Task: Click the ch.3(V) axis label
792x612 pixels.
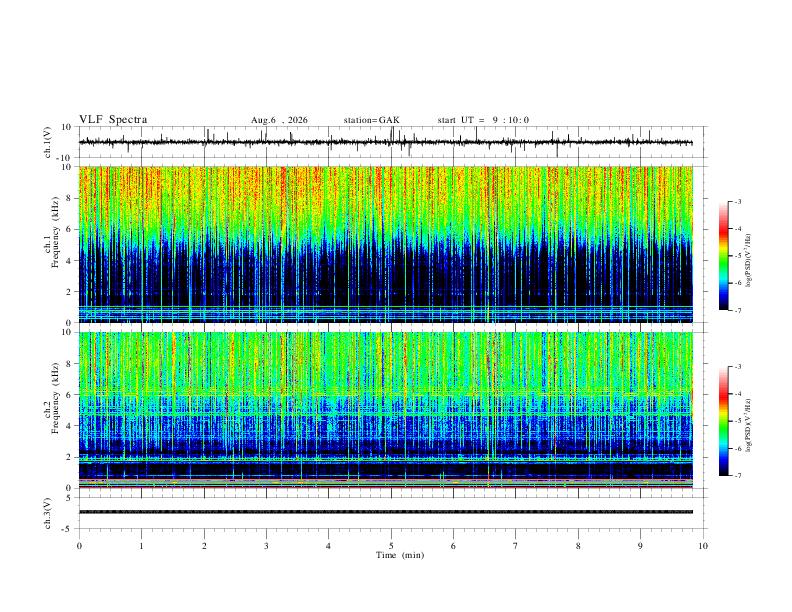Action: [x=48, y=513]
